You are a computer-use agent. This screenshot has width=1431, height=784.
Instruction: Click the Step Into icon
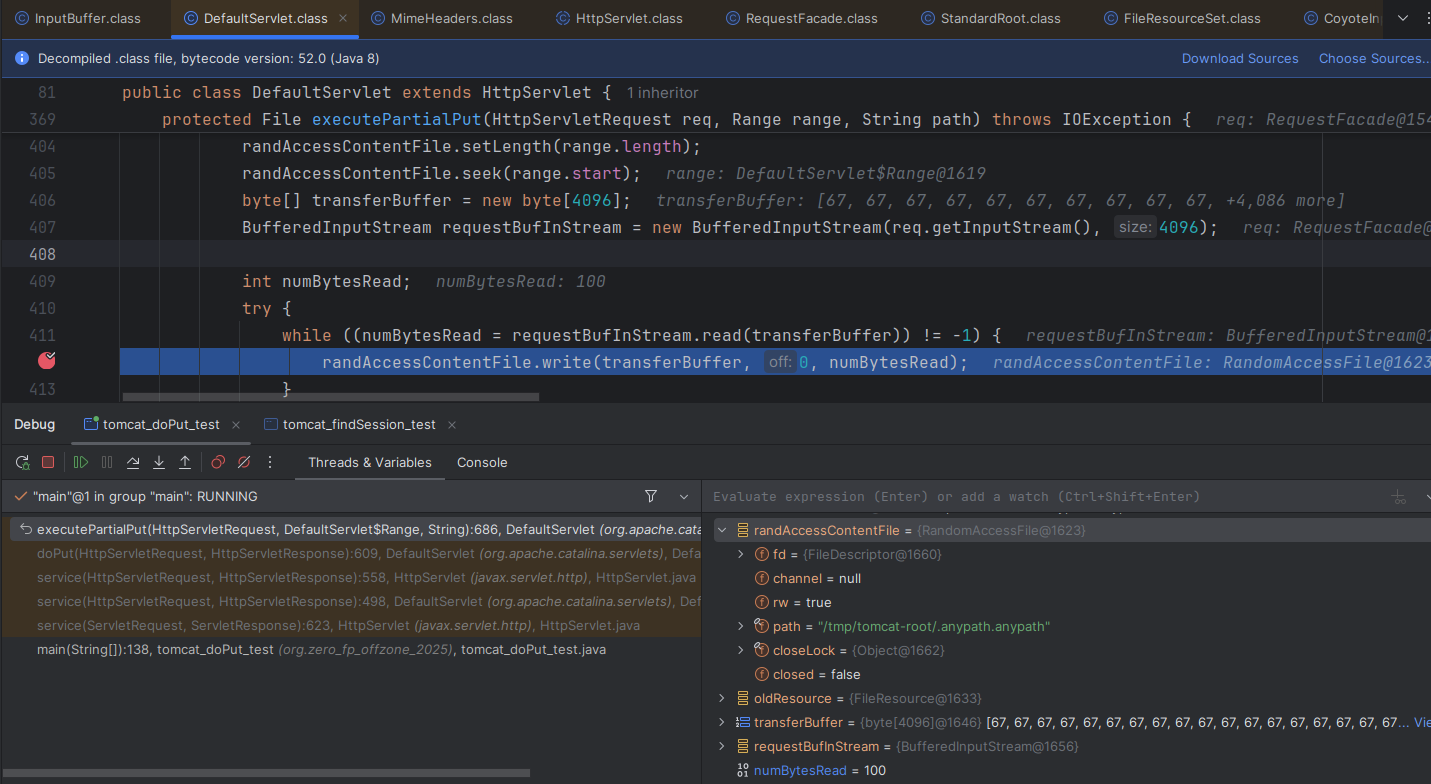[159, 462]
